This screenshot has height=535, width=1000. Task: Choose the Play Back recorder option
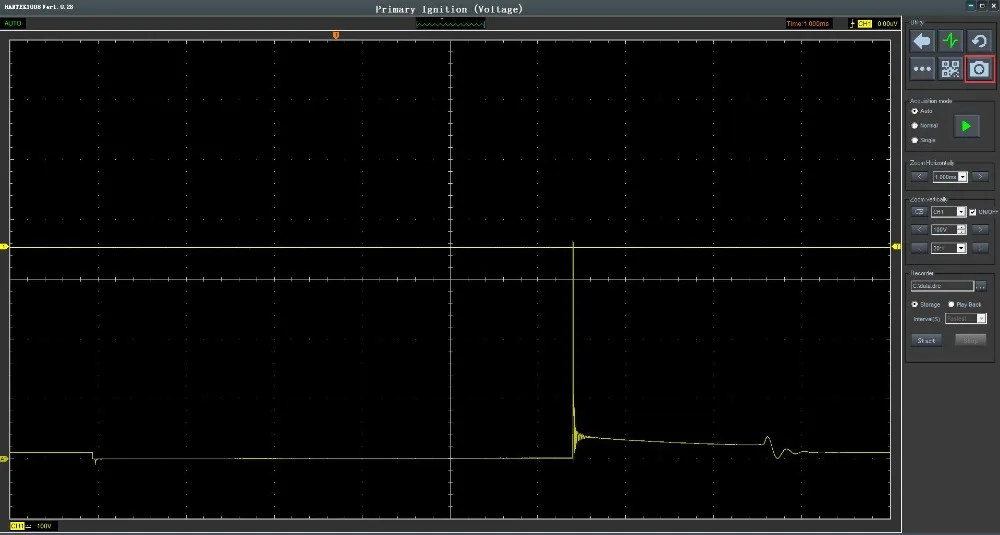(x=950, y=304)
